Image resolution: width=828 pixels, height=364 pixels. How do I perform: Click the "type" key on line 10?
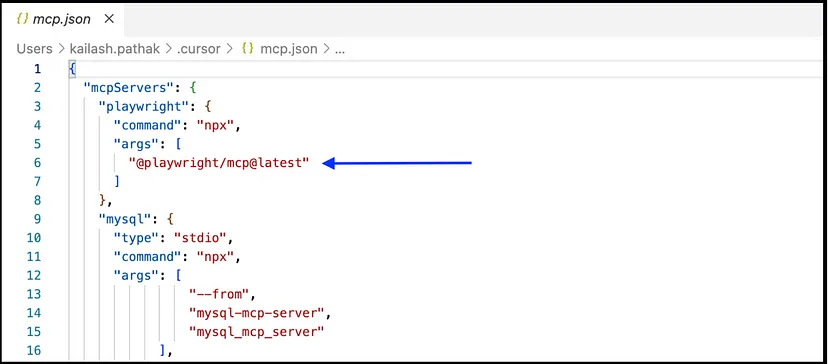point(136,238)
